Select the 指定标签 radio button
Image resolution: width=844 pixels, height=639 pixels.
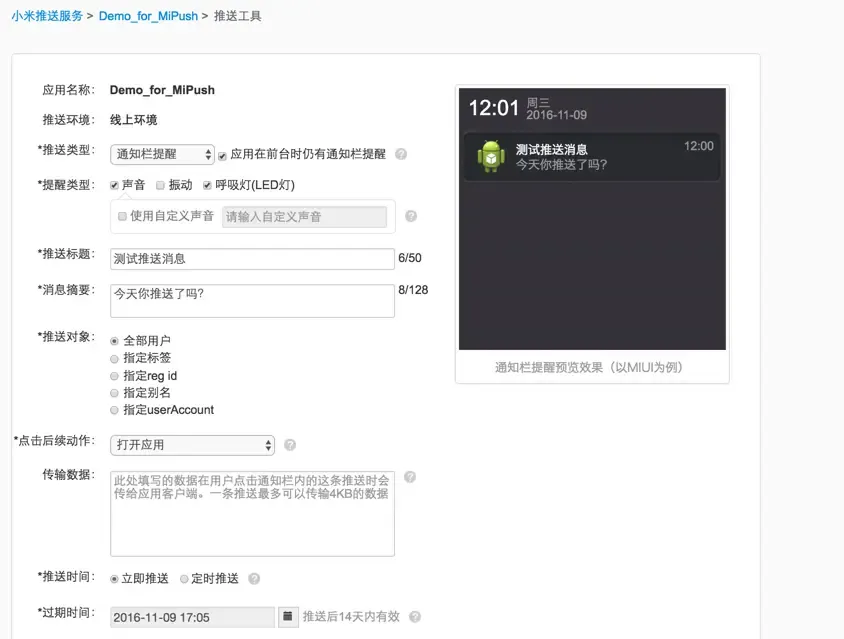coord(114,359)
